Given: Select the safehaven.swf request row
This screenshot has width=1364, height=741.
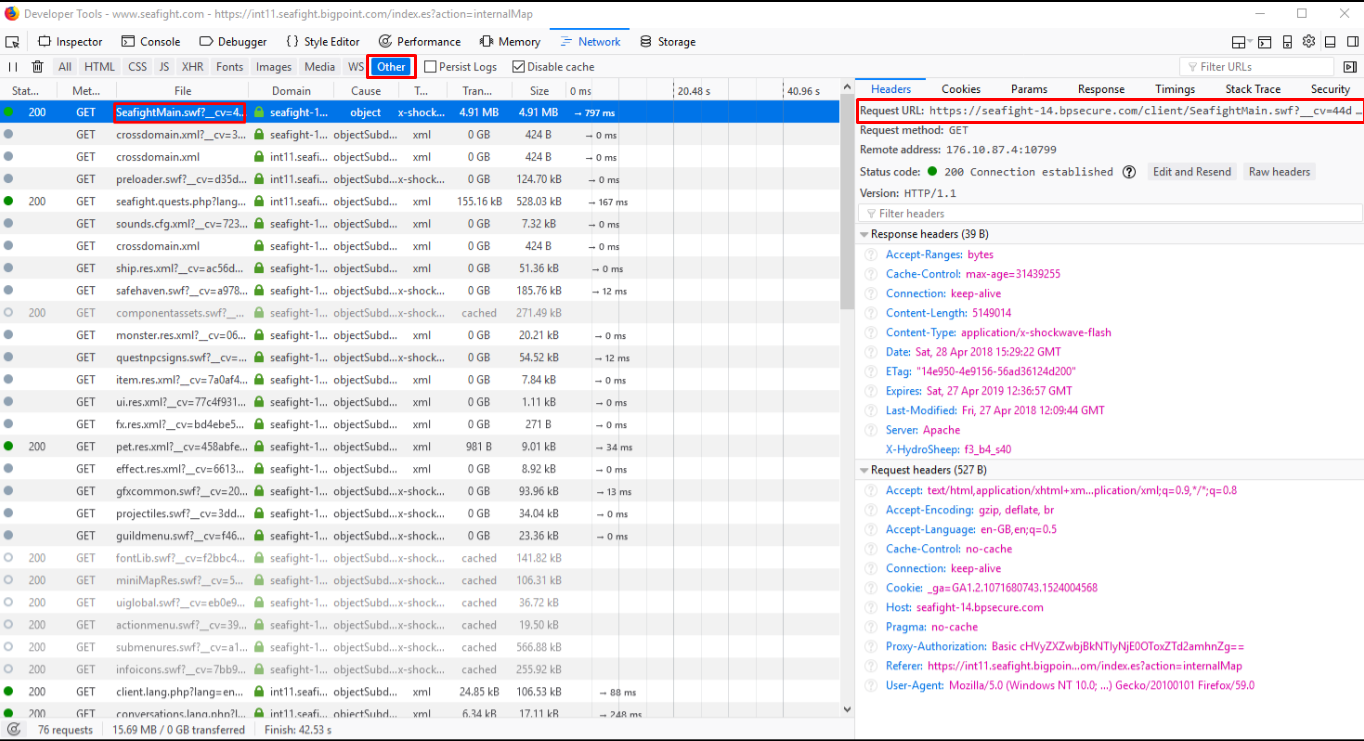Looking at the screenshot, I should pos(420,291).
